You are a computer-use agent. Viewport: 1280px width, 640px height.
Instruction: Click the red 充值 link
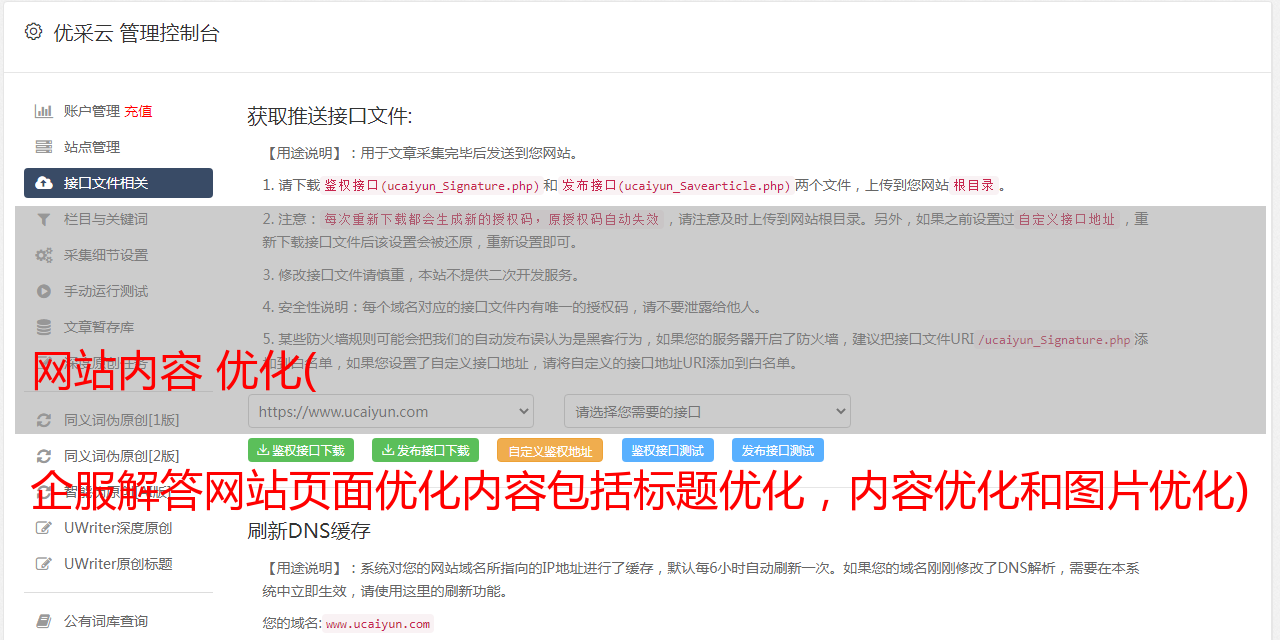[x=138, y=111]
